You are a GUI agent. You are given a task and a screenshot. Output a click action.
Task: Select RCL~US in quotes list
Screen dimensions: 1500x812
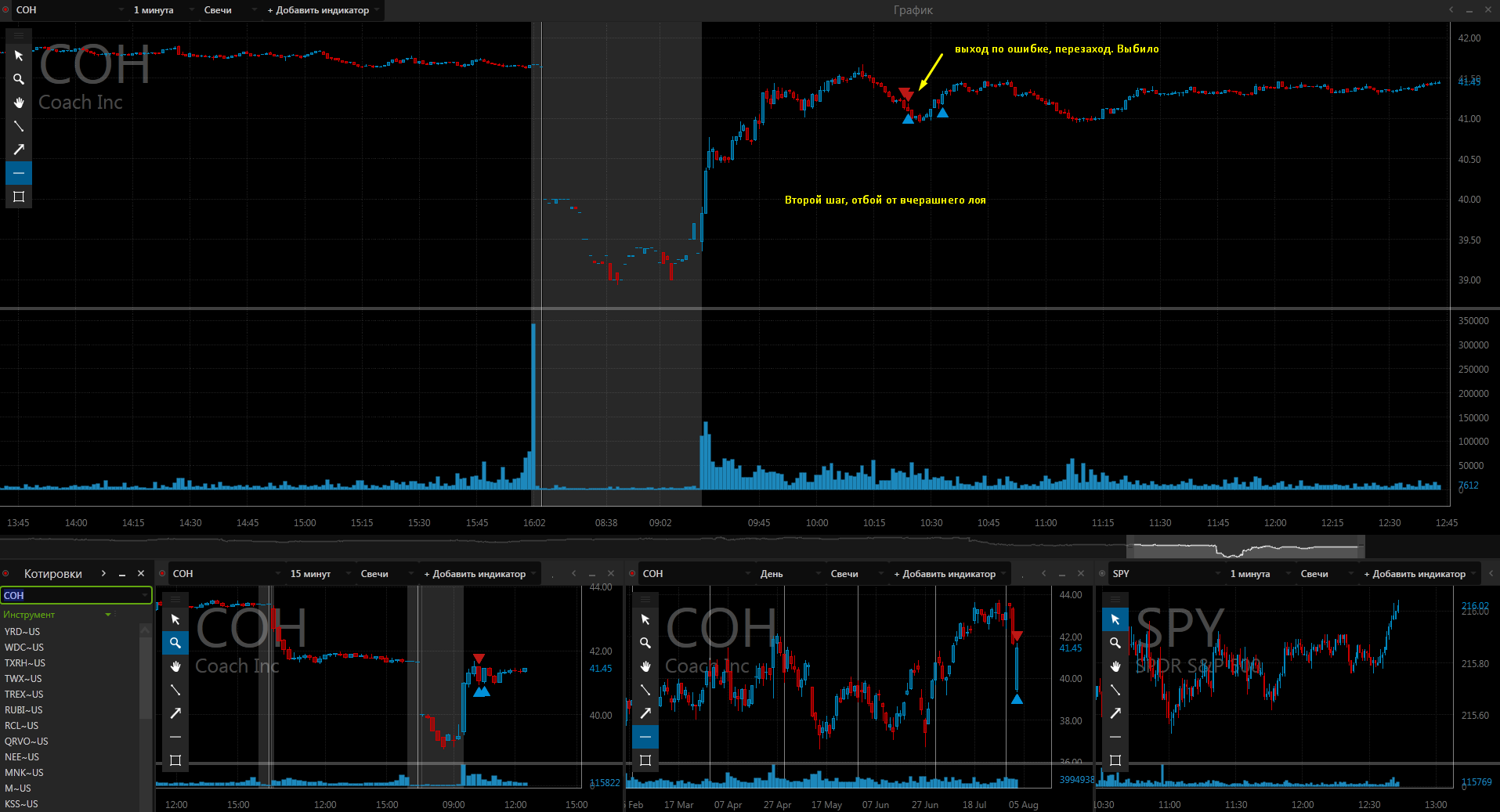tap(21, 726)
